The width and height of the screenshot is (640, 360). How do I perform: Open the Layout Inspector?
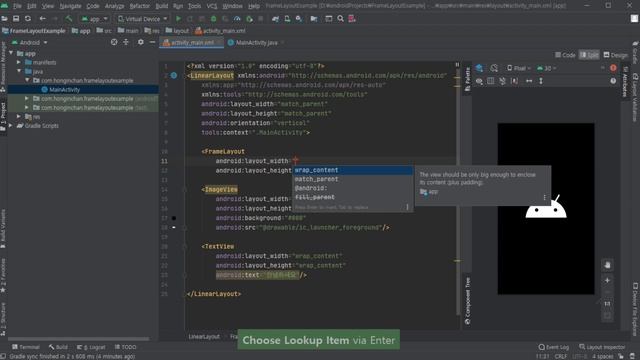click(602, 347)
